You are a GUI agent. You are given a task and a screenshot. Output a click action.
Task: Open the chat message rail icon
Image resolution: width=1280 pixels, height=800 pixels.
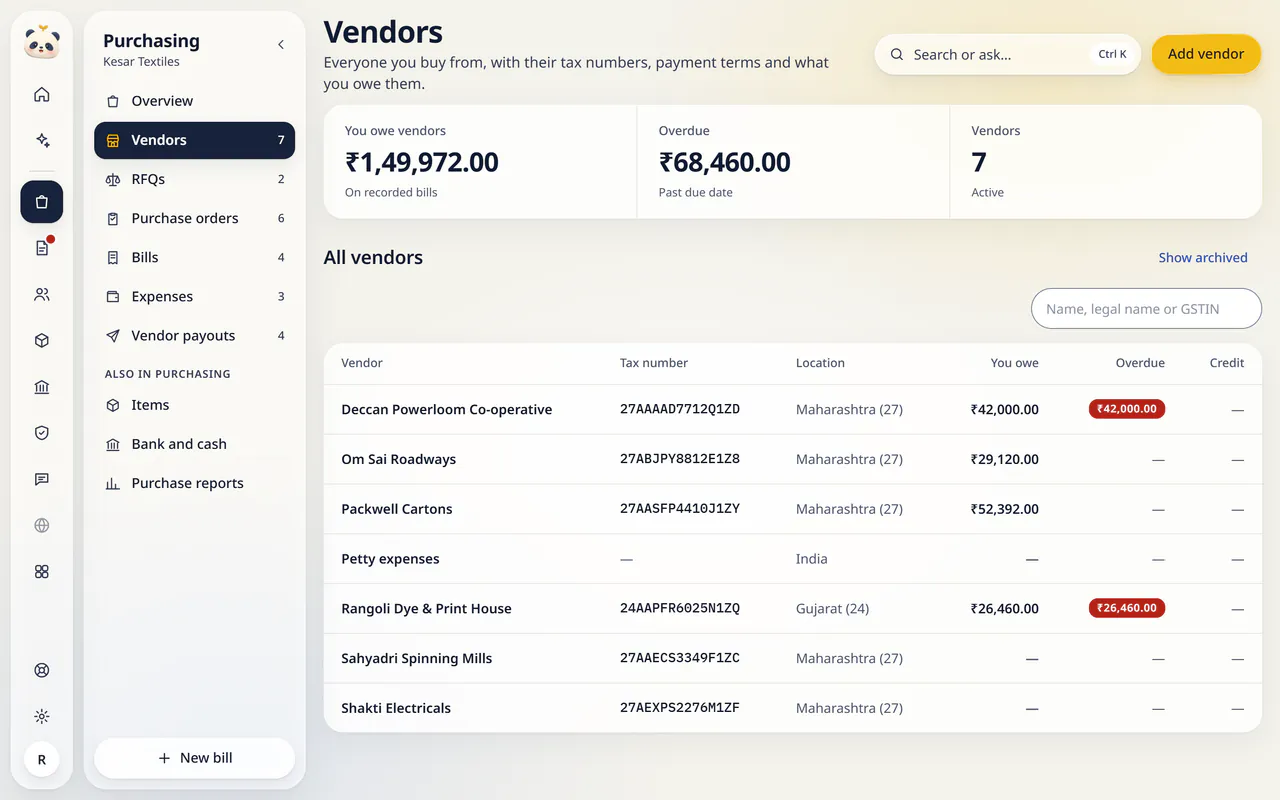coord(42,479)
